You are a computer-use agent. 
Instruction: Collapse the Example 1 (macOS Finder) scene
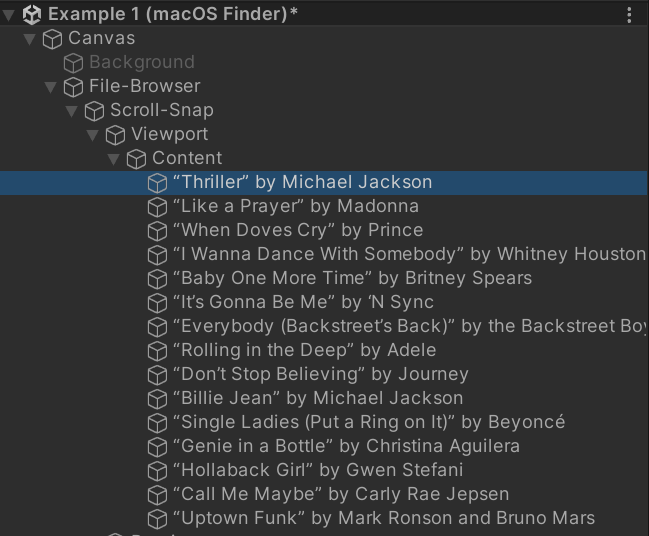click(x=9, y=15)
